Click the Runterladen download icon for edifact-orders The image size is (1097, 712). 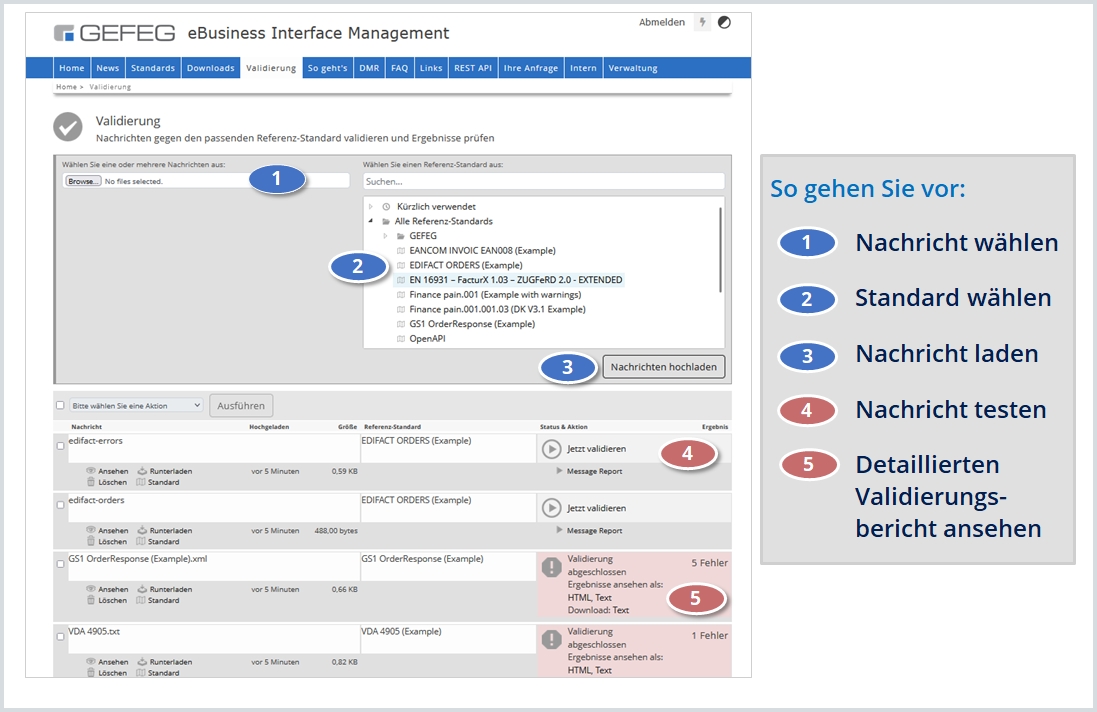141,531
